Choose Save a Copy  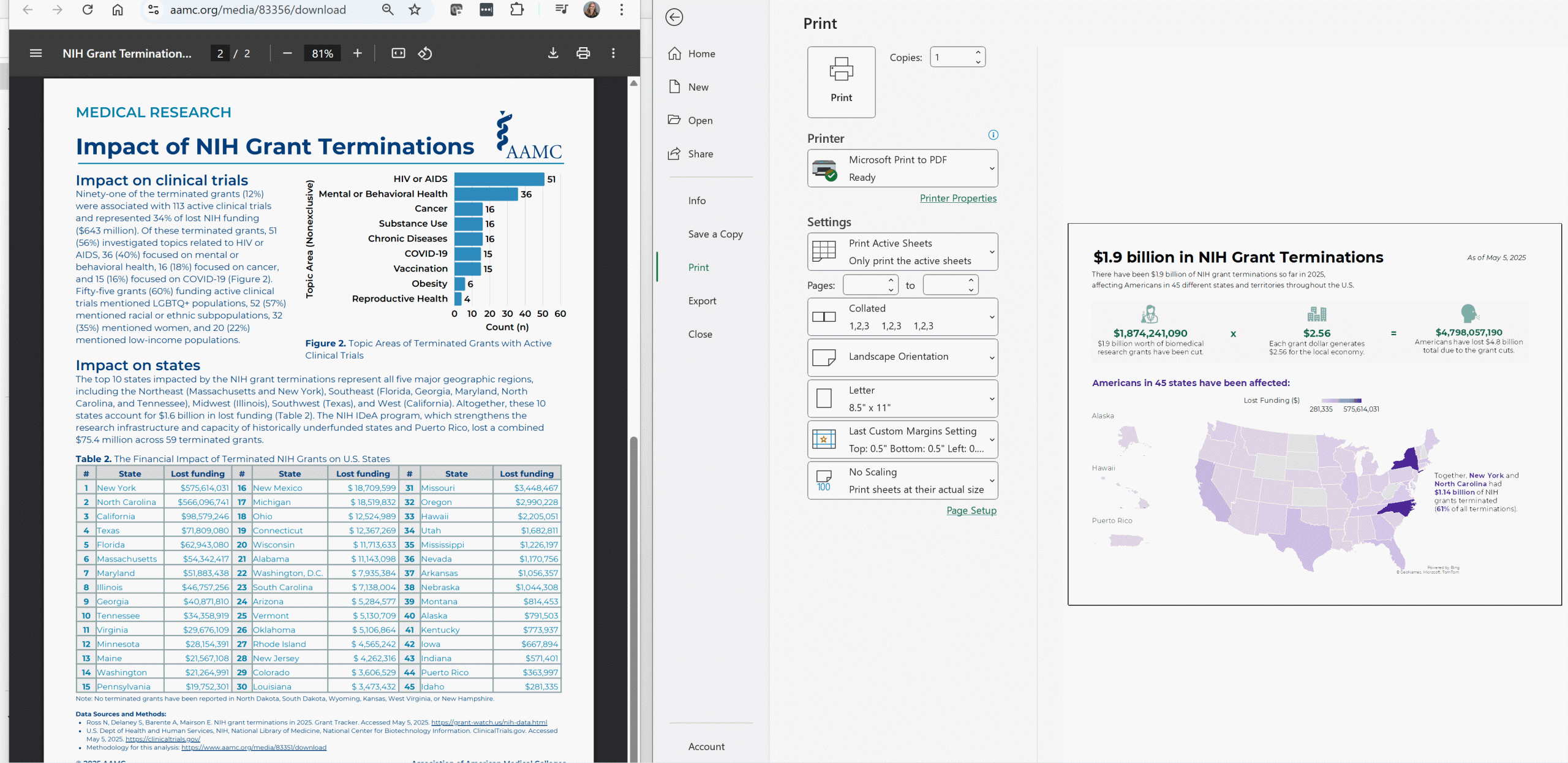(715, 234)
